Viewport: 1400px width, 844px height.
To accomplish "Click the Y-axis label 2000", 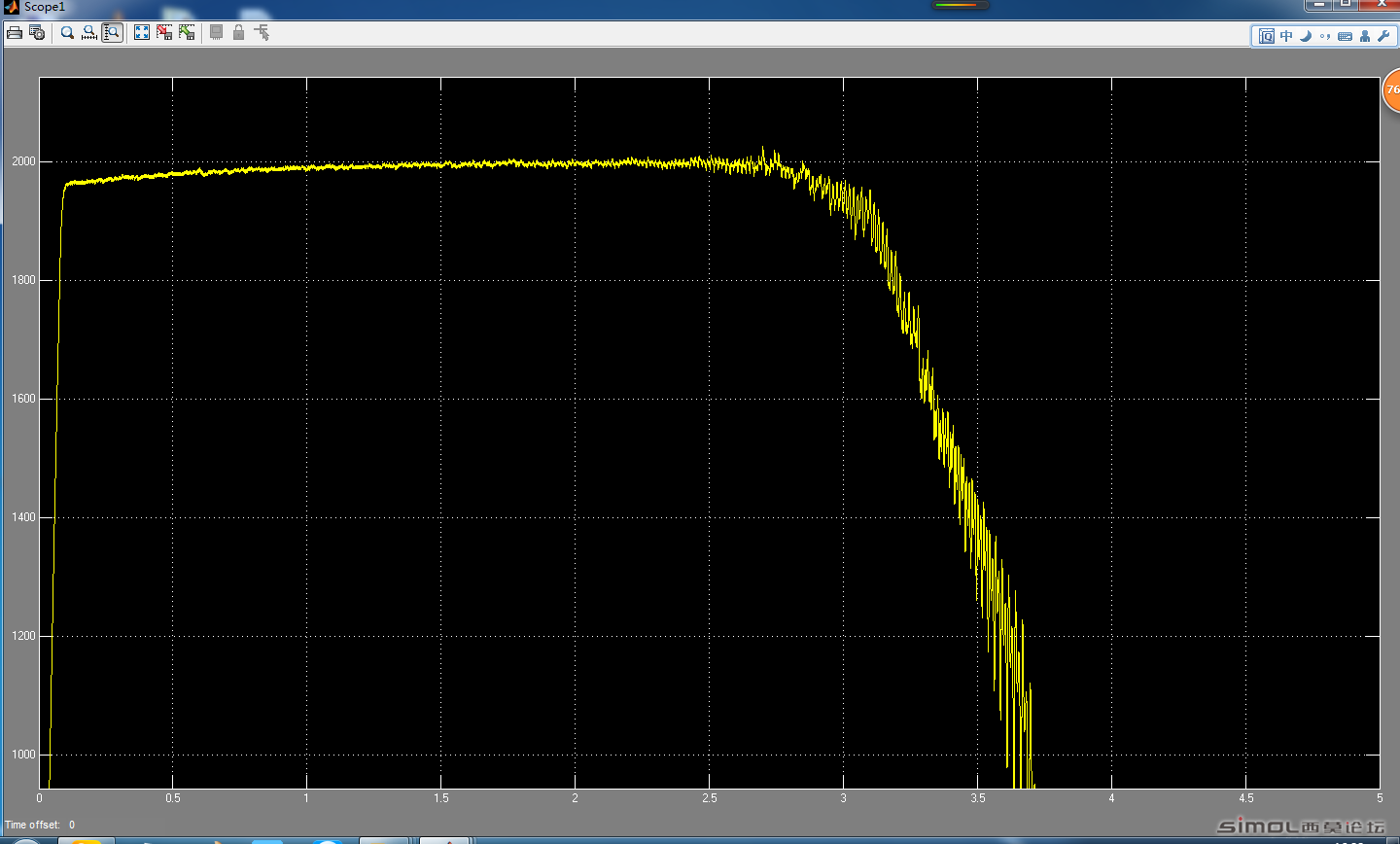I will click(x=23, y=161).
